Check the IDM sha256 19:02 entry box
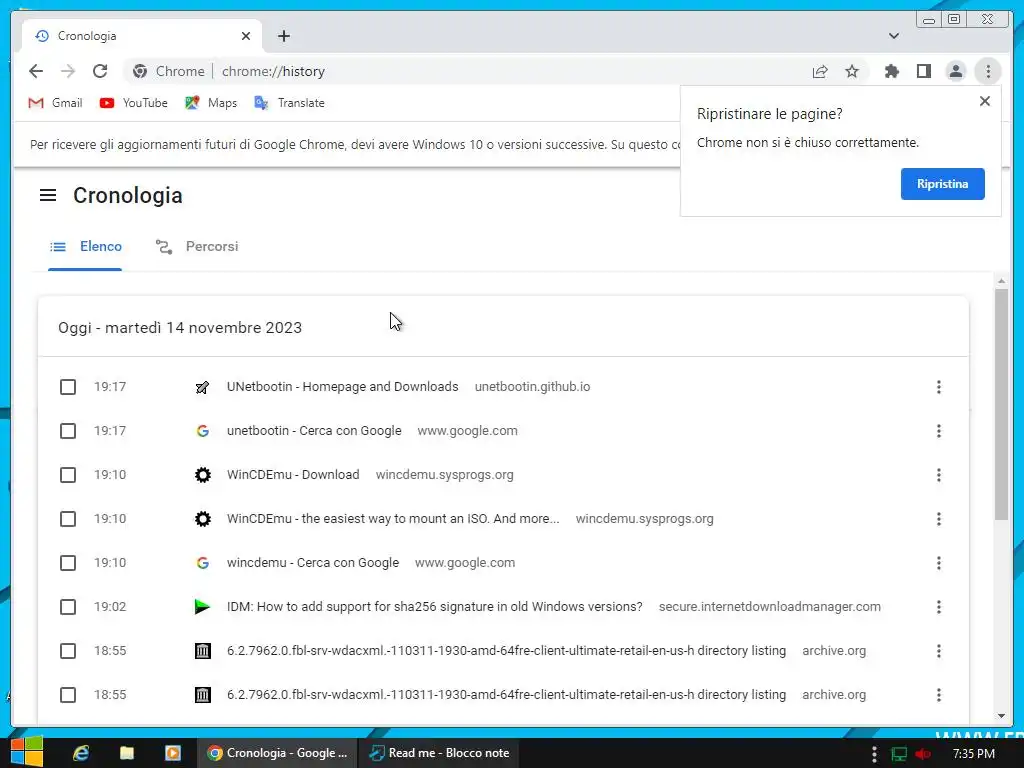The width and height of the screenshot is (1024, 768). (68, 607)
